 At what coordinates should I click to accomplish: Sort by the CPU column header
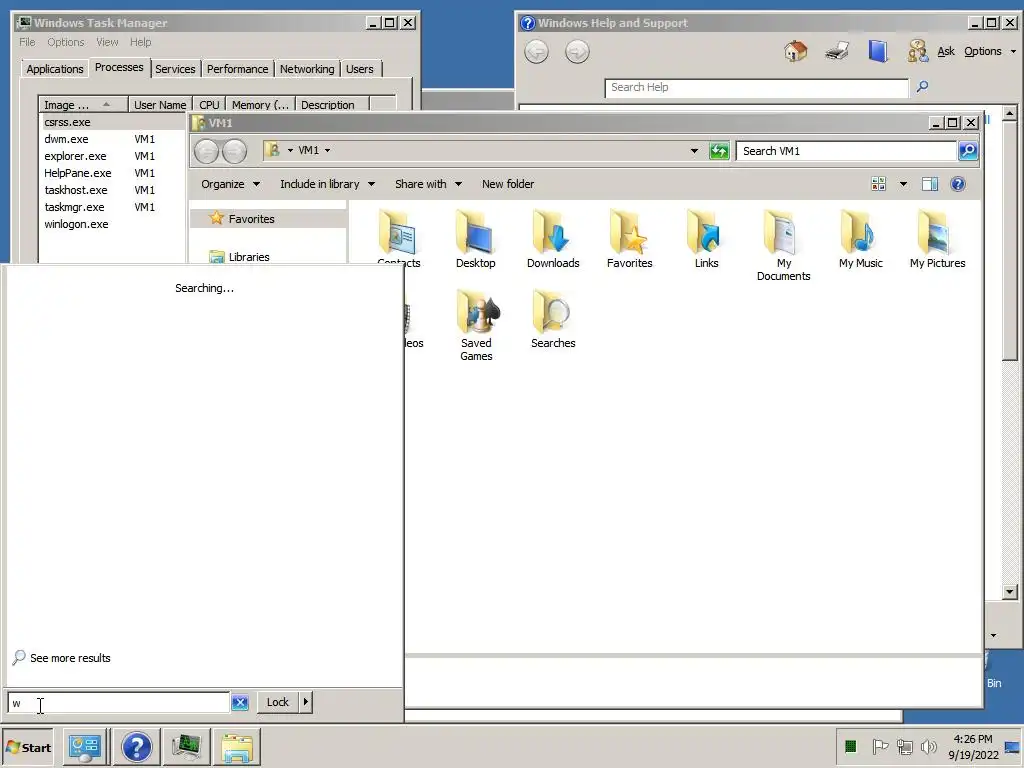coord(209,104)
